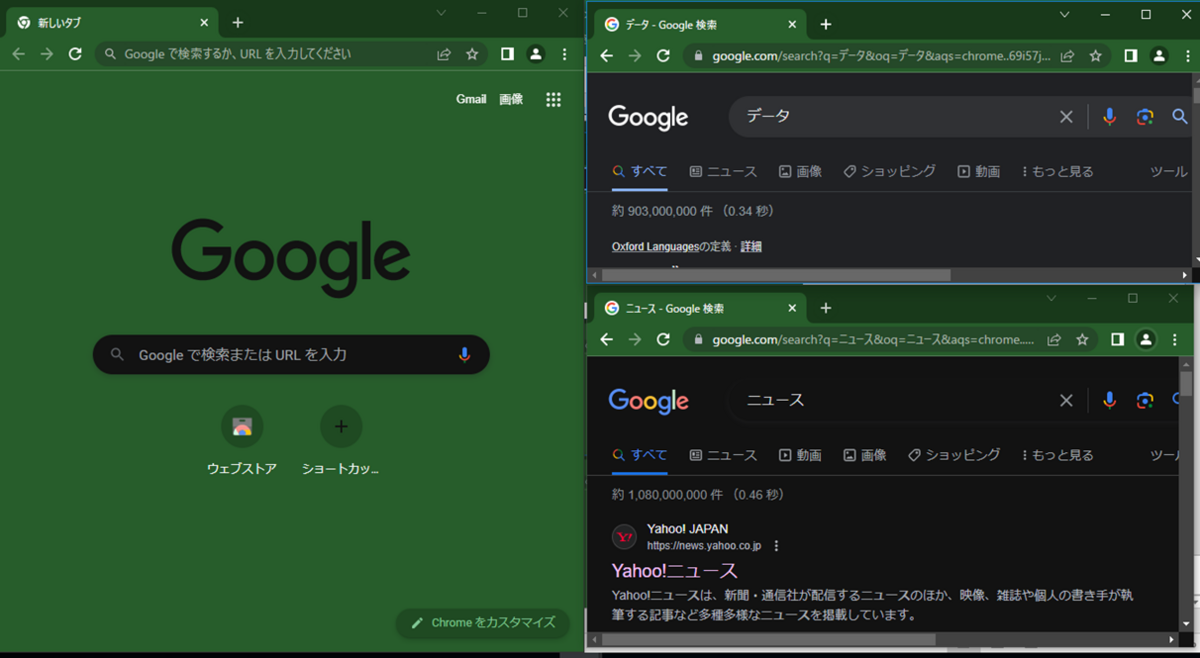
Task: Open Chrome menu in the データ window
Action: coord(1187,56)
